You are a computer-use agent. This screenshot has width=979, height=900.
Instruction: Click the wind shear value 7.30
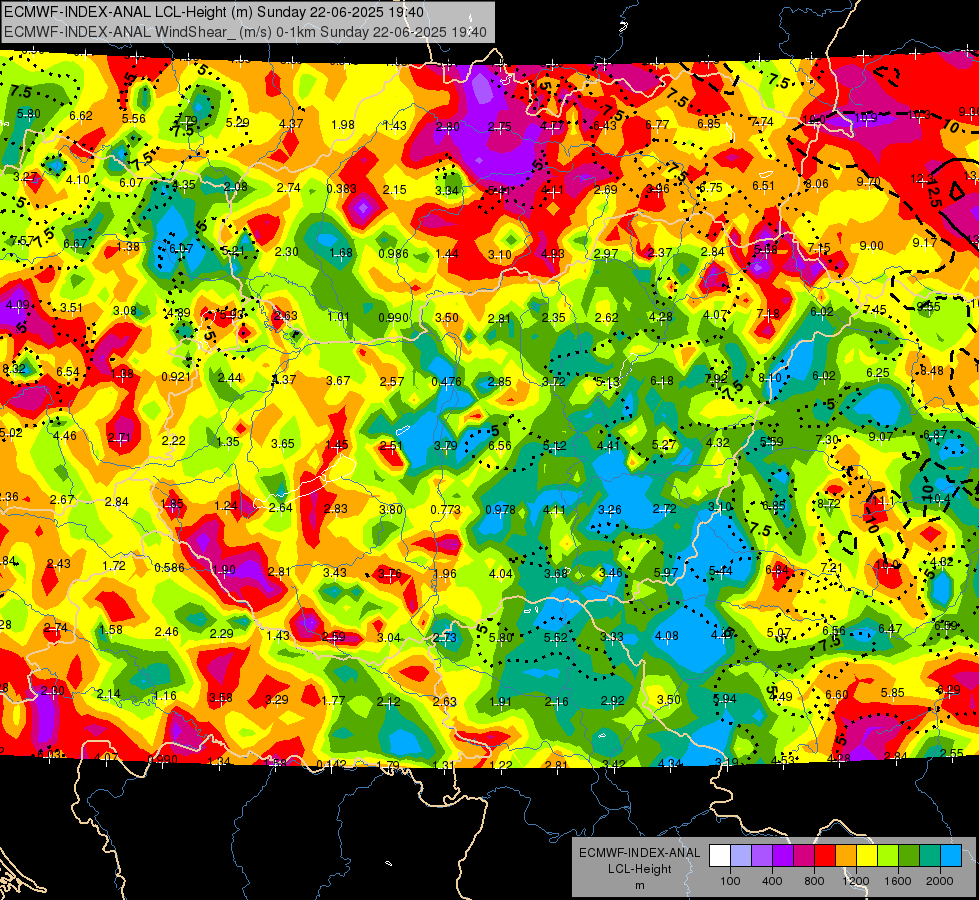827,440
